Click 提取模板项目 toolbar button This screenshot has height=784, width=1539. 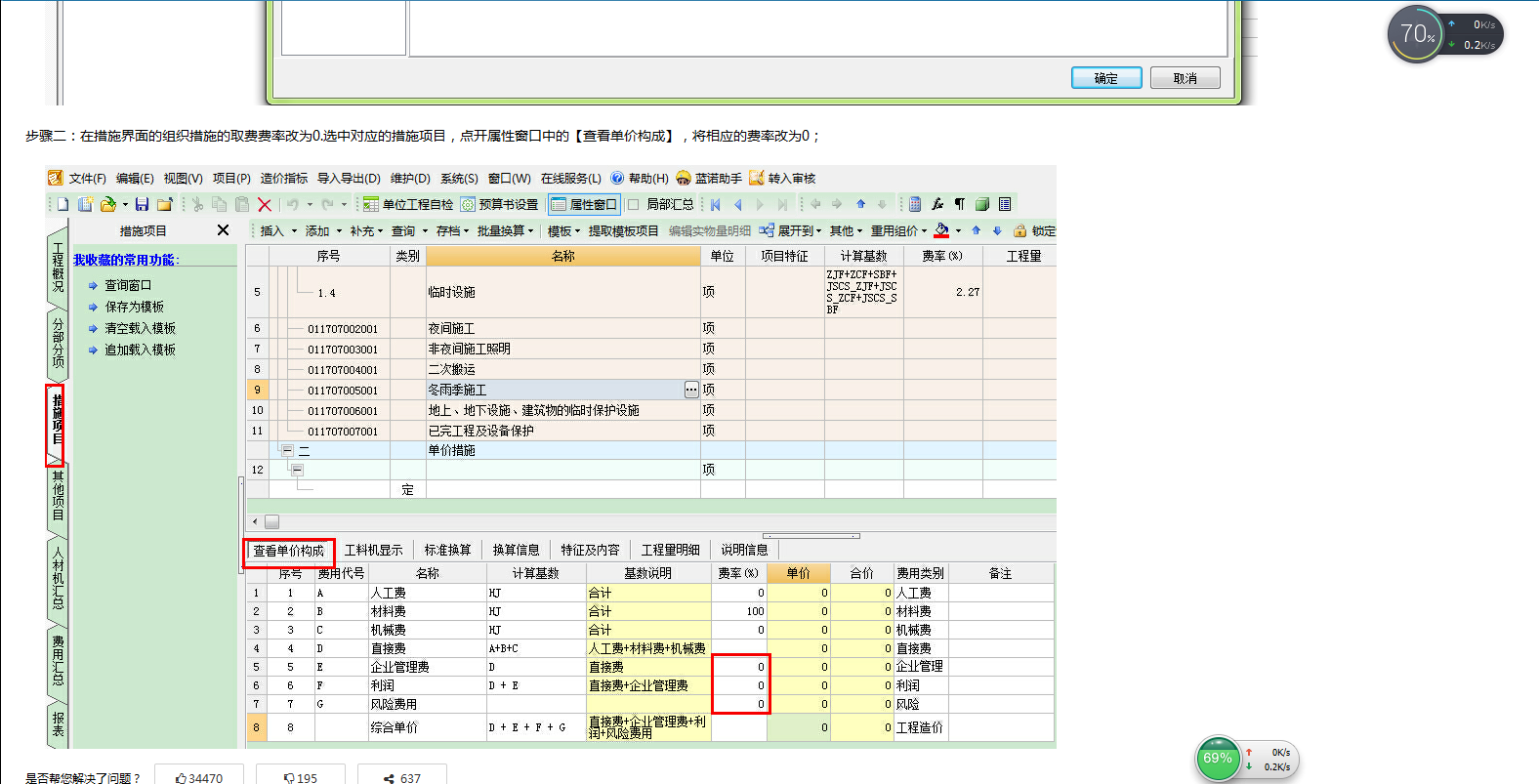tap(623, 230)
